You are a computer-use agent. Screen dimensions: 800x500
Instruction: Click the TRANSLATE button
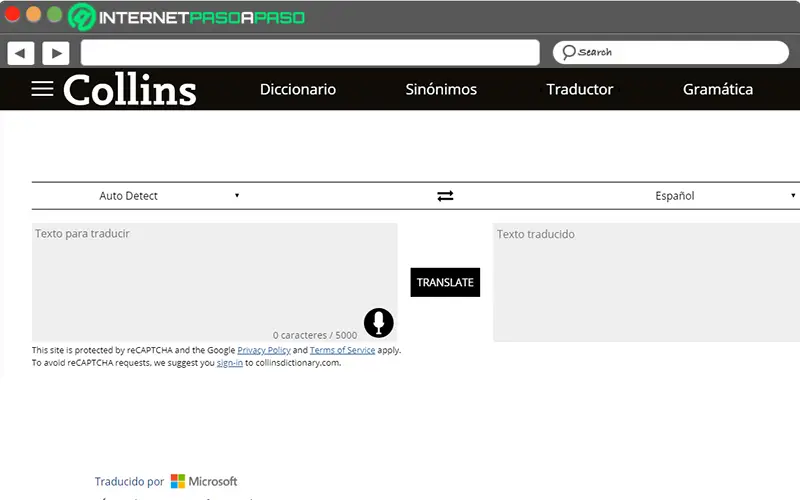[445, 282]
